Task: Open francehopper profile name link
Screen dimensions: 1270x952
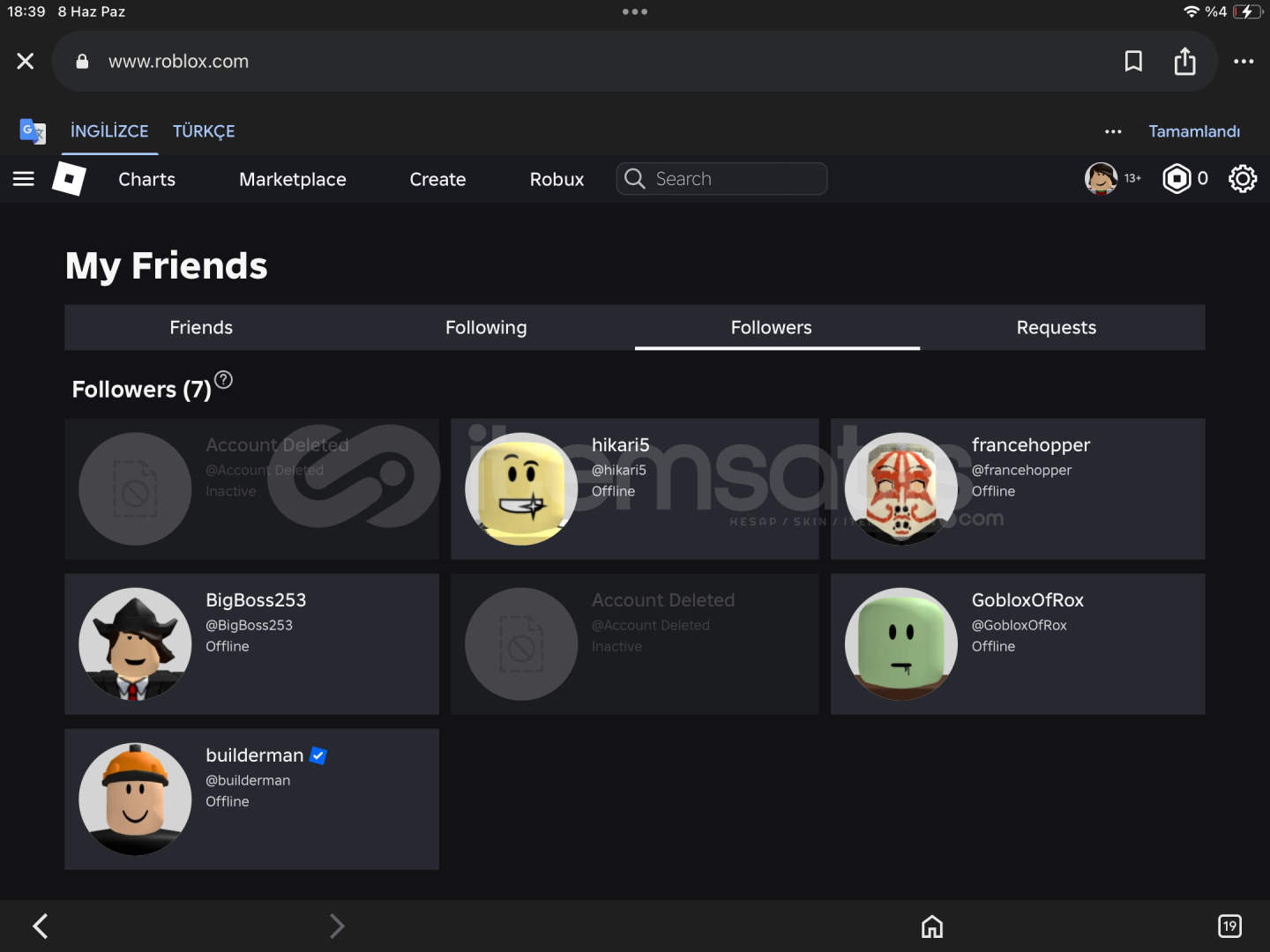Action: pyautogui.click(x=1031, y=445)
